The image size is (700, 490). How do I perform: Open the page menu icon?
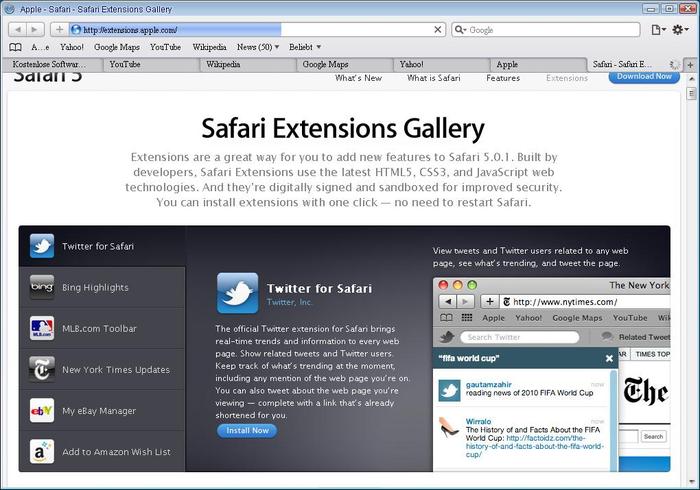click(658, 30)
